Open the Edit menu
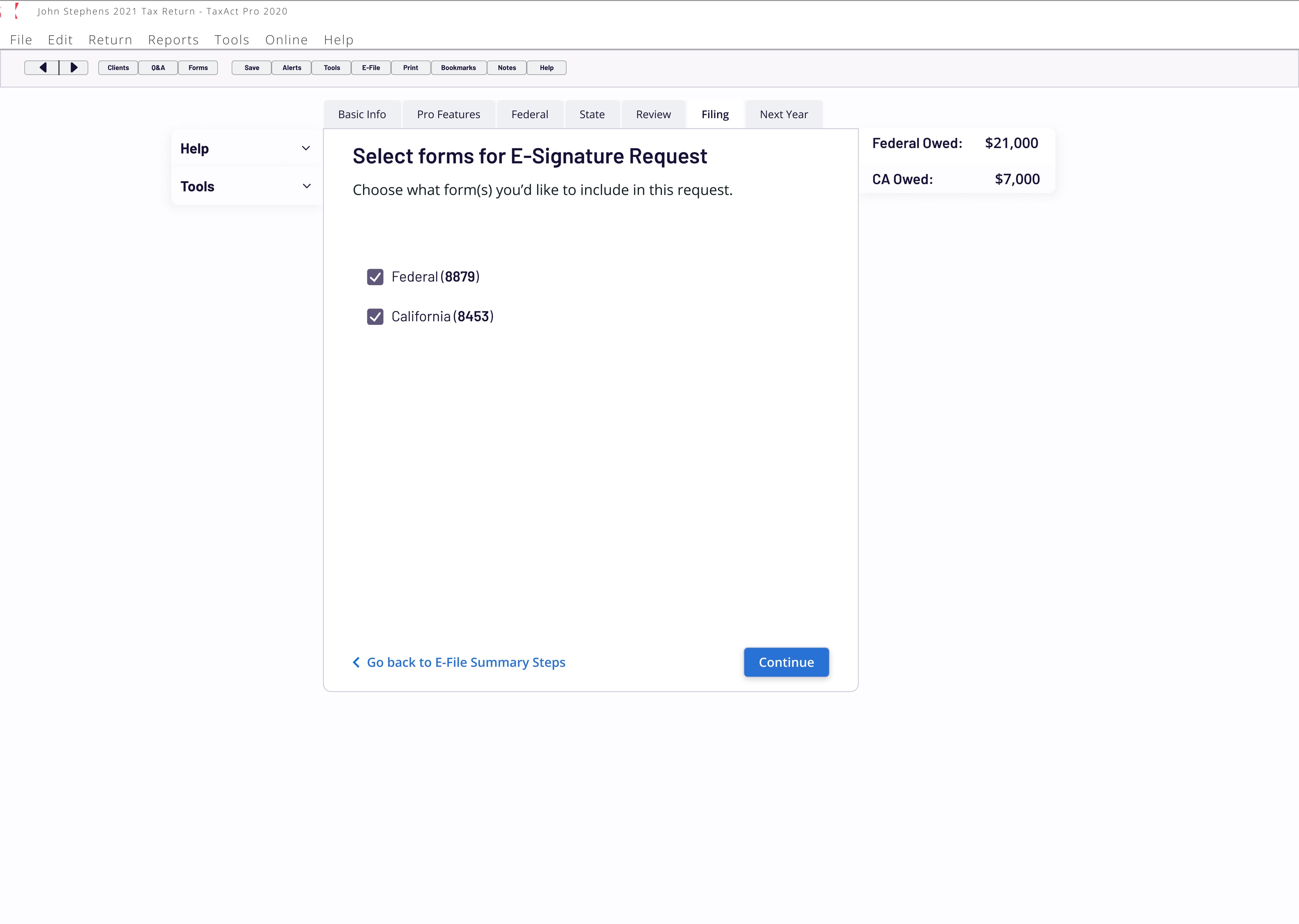Viewport: 1299px width, 924px height. tap(60, 40)
